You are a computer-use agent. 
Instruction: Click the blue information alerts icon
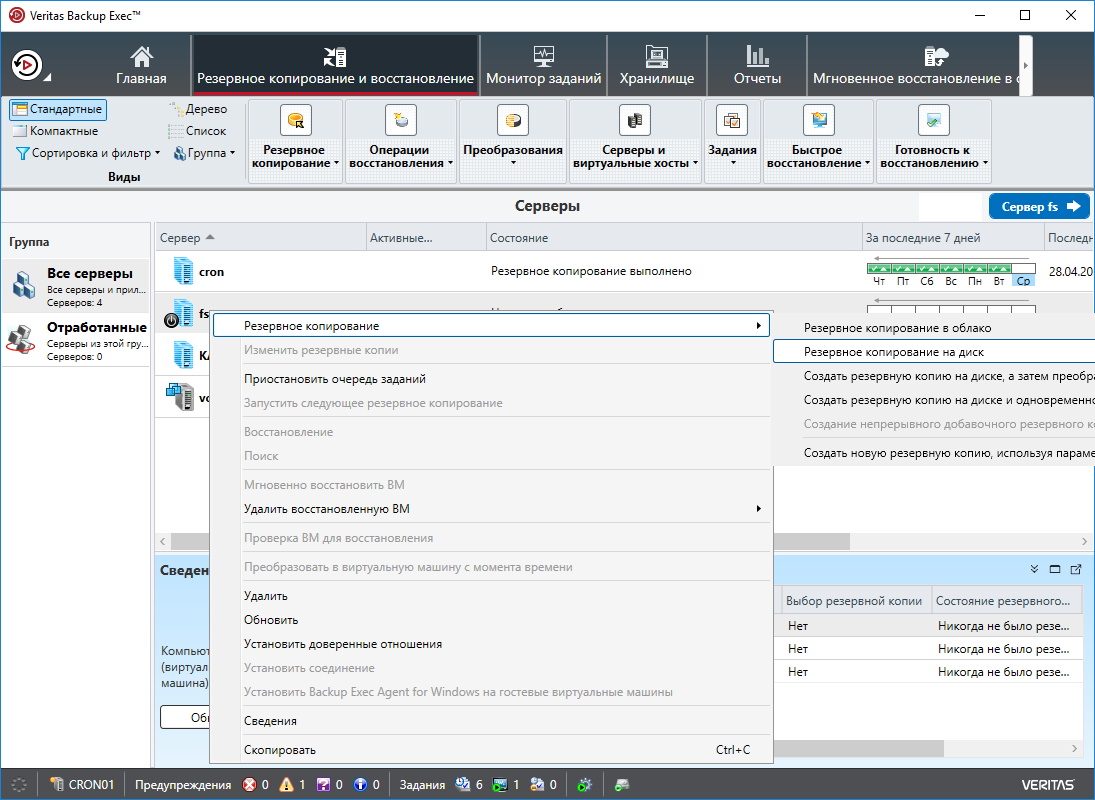click(x=360, y=785)
